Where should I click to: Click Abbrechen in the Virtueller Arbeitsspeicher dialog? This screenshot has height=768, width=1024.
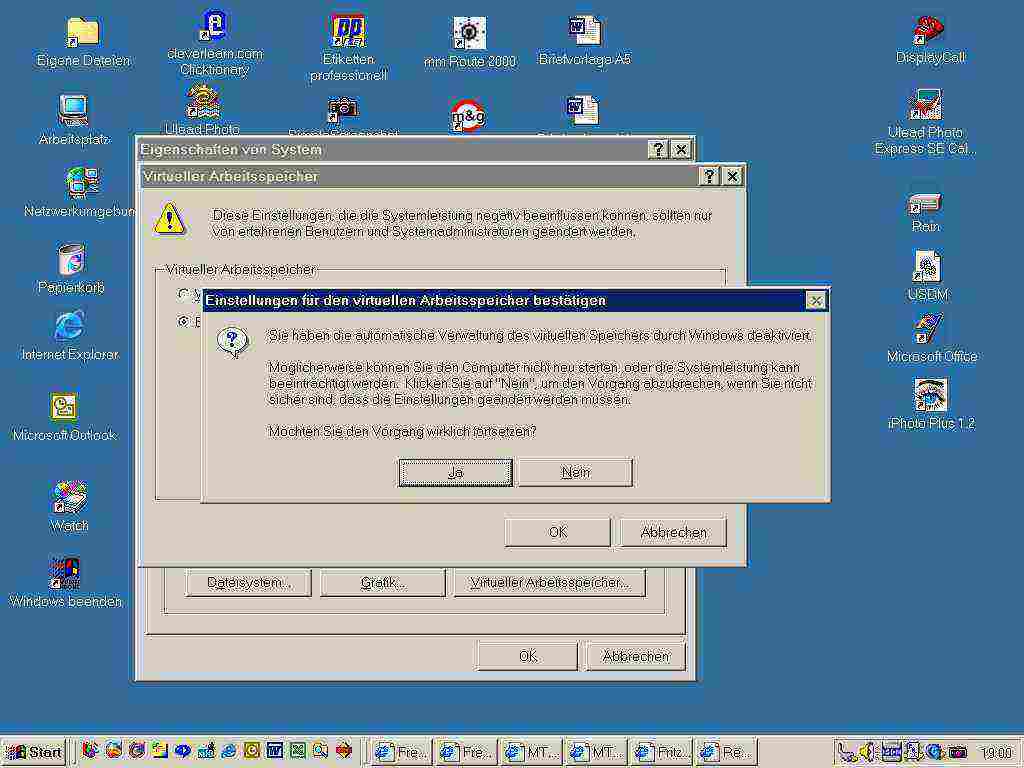point(673,532)
